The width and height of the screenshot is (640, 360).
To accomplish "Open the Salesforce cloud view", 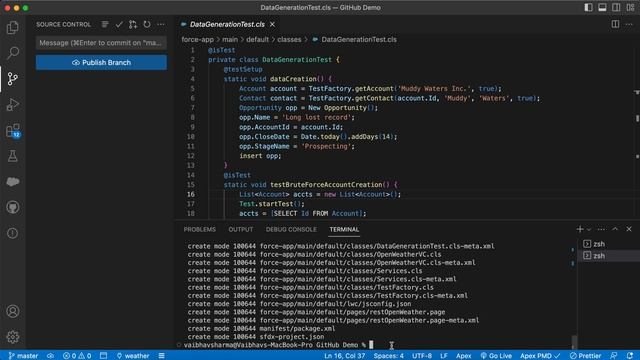I will point(13,182).
